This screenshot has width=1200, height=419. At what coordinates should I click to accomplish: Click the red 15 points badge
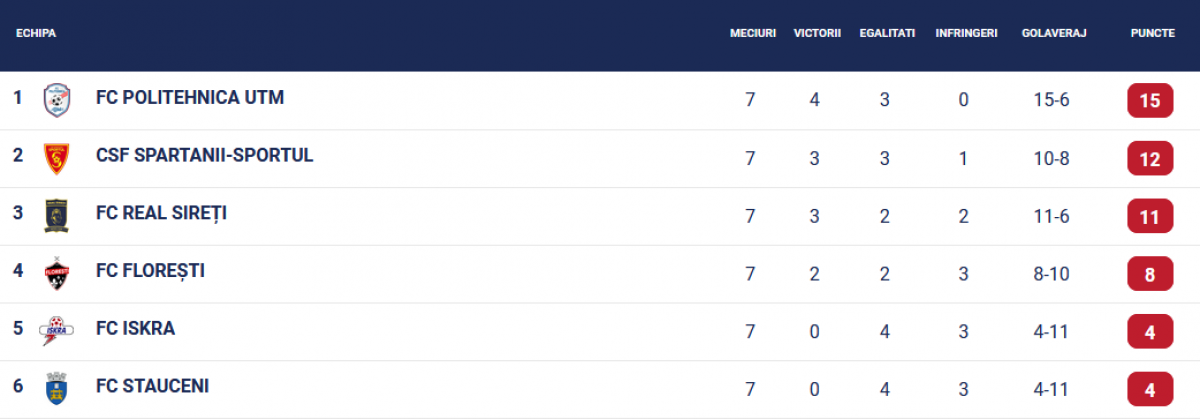coord(1150,100)
